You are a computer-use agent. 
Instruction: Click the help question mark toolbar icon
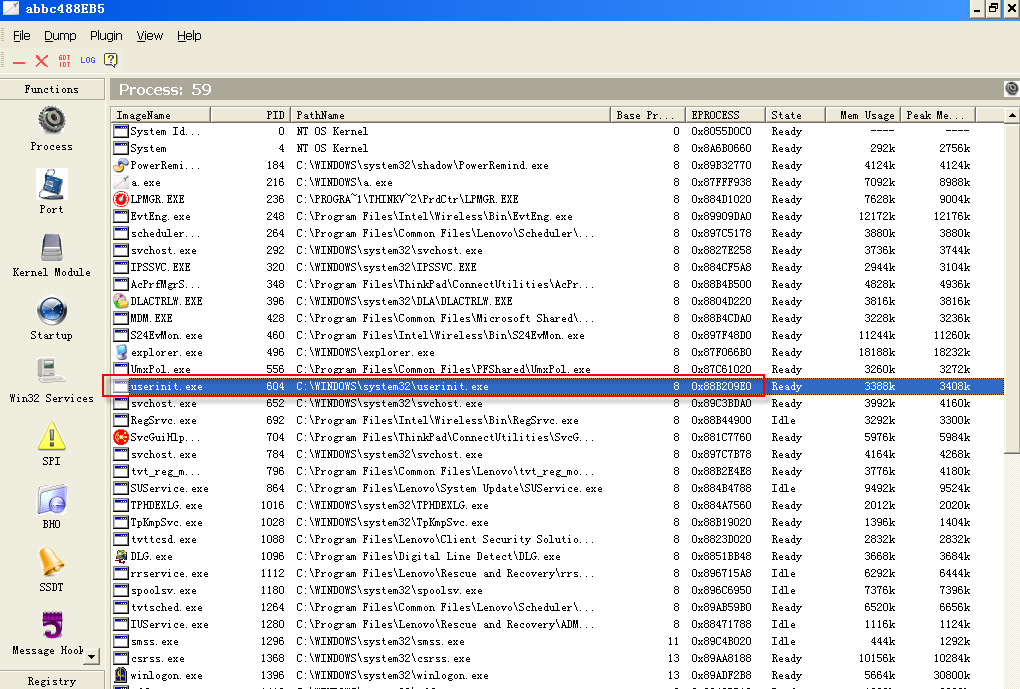[x=111, y=60]
